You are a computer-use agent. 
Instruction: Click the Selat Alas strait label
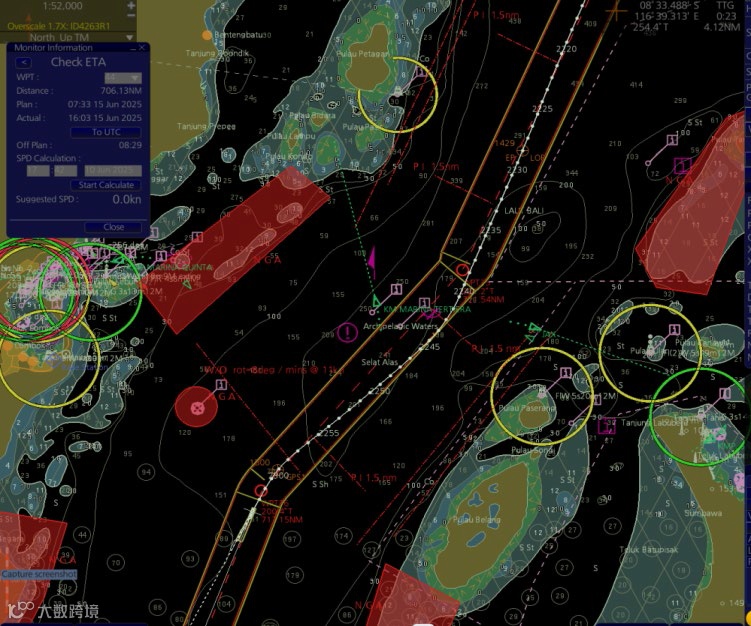(x=379, y=362)
